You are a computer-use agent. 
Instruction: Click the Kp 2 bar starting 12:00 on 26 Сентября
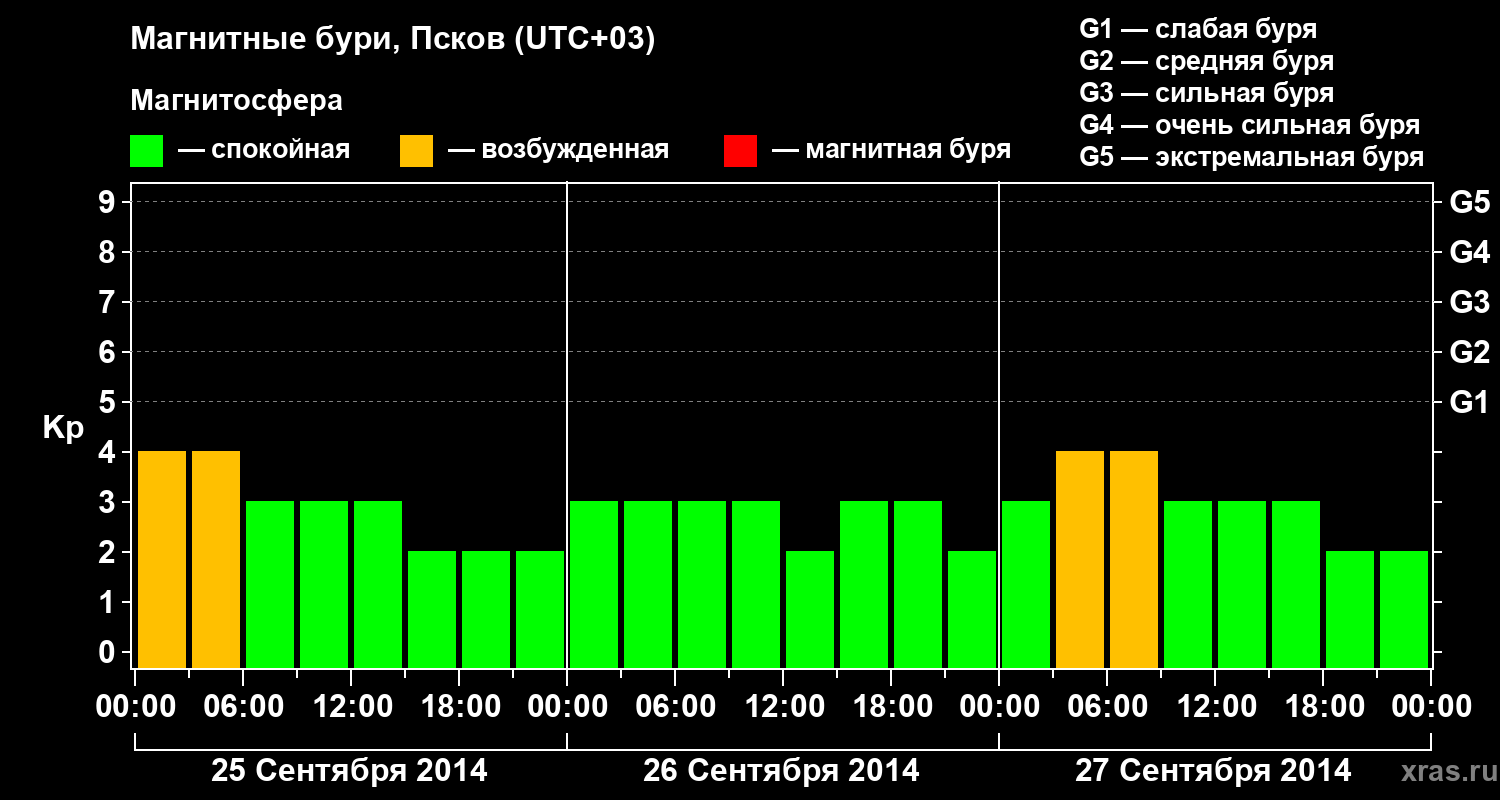[810, 609]
